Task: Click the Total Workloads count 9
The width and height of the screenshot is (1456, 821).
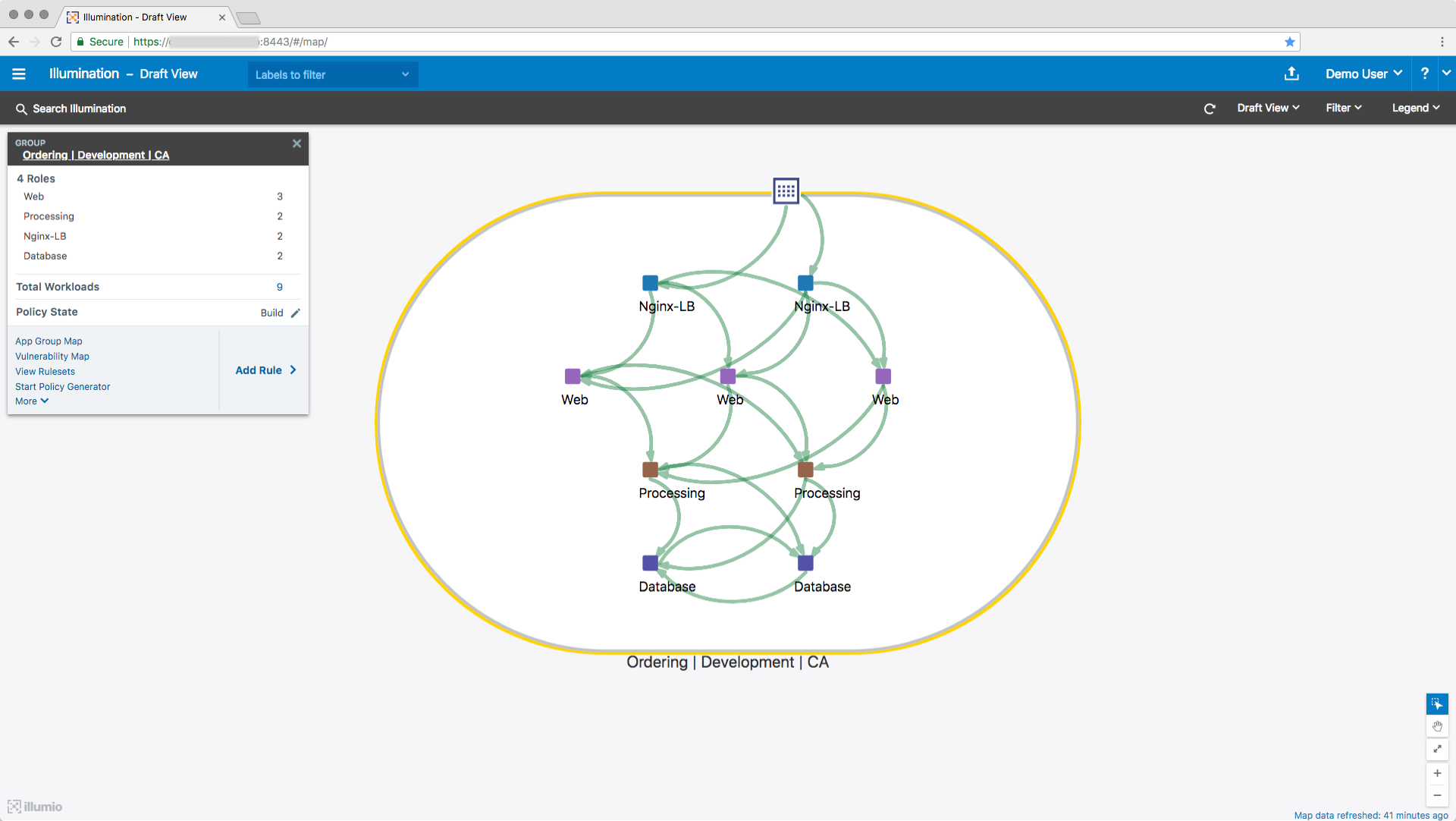Action: tap(280, 287)
